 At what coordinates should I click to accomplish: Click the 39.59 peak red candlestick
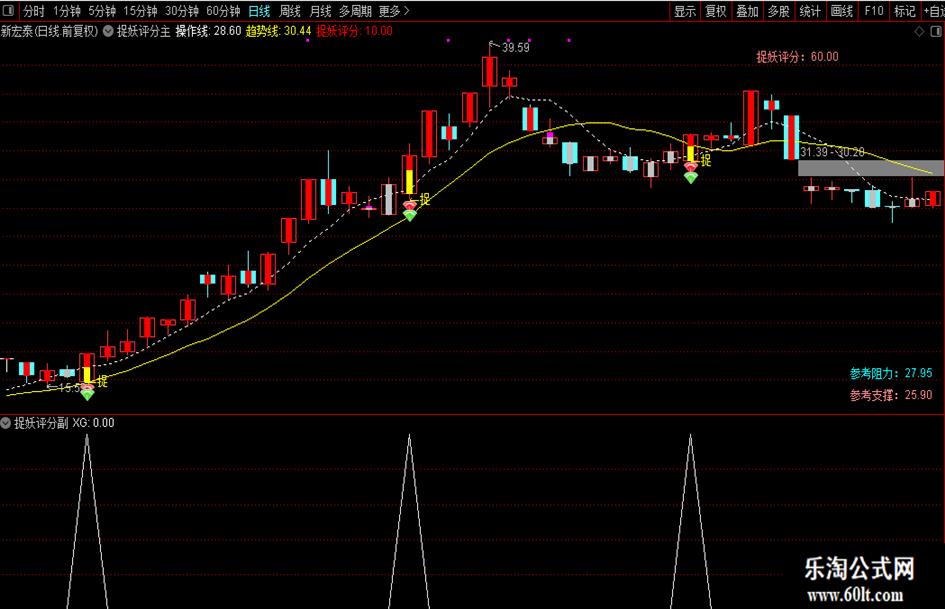pyautogui.click(x=489, y=72)
